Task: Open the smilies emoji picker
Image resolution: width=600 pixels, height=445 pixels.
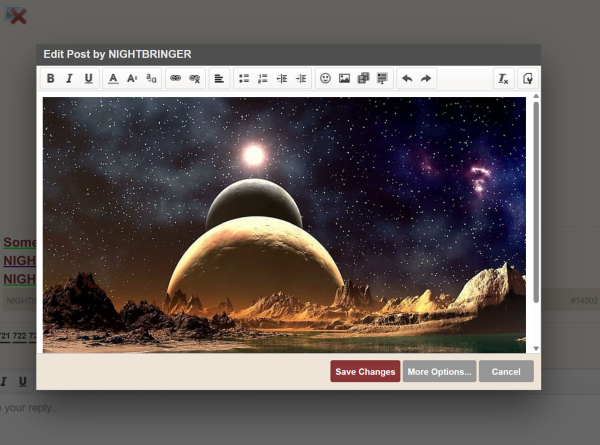Action: [325, 79]
